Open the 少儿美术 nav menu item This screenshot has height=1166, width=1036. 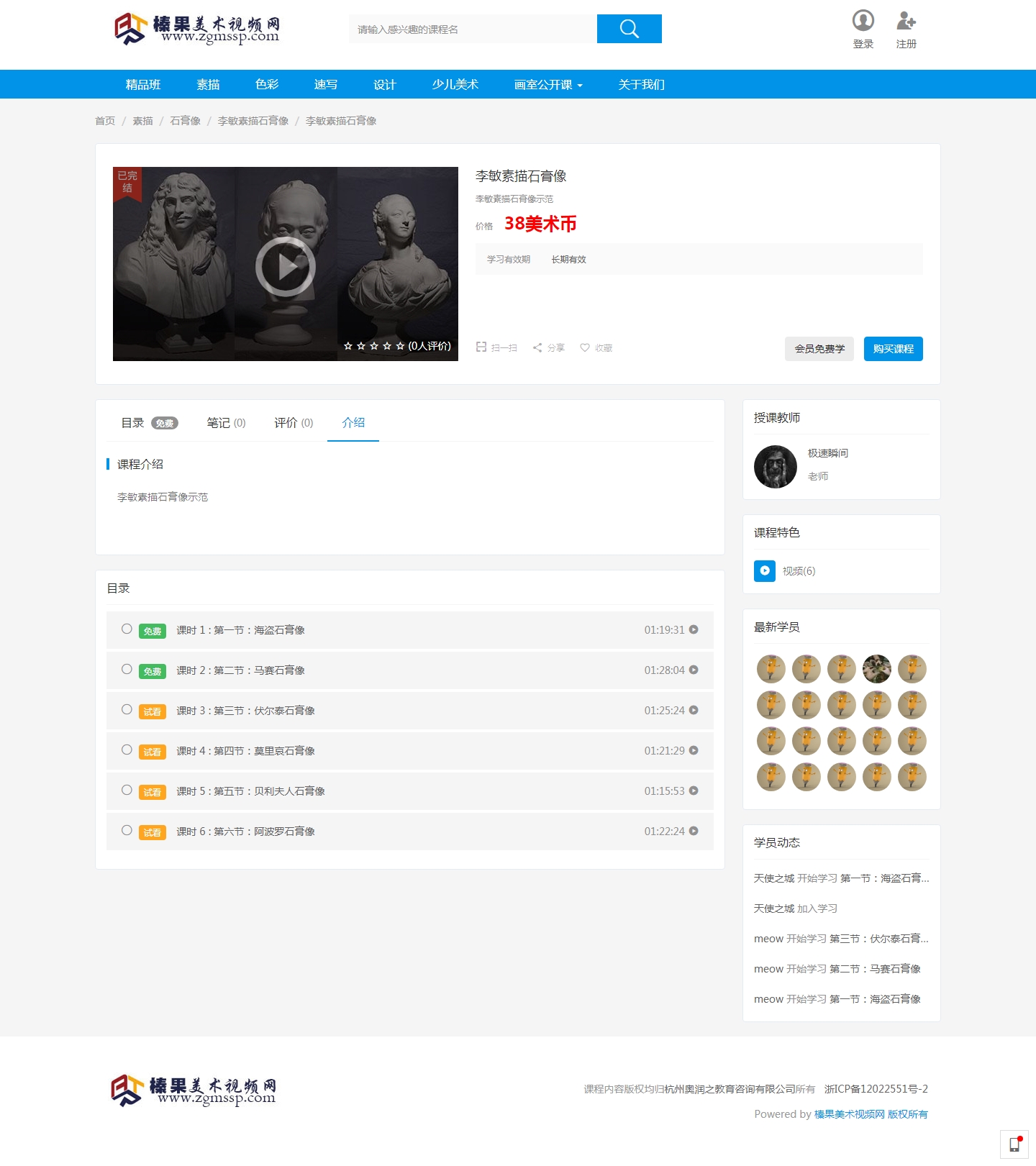point(455,84)
